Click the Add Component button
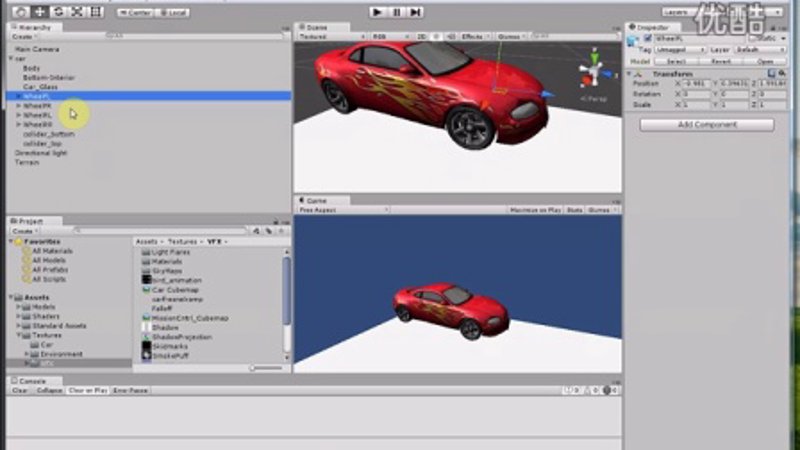This screenshot has height=450, width=800. click(707, 125)
